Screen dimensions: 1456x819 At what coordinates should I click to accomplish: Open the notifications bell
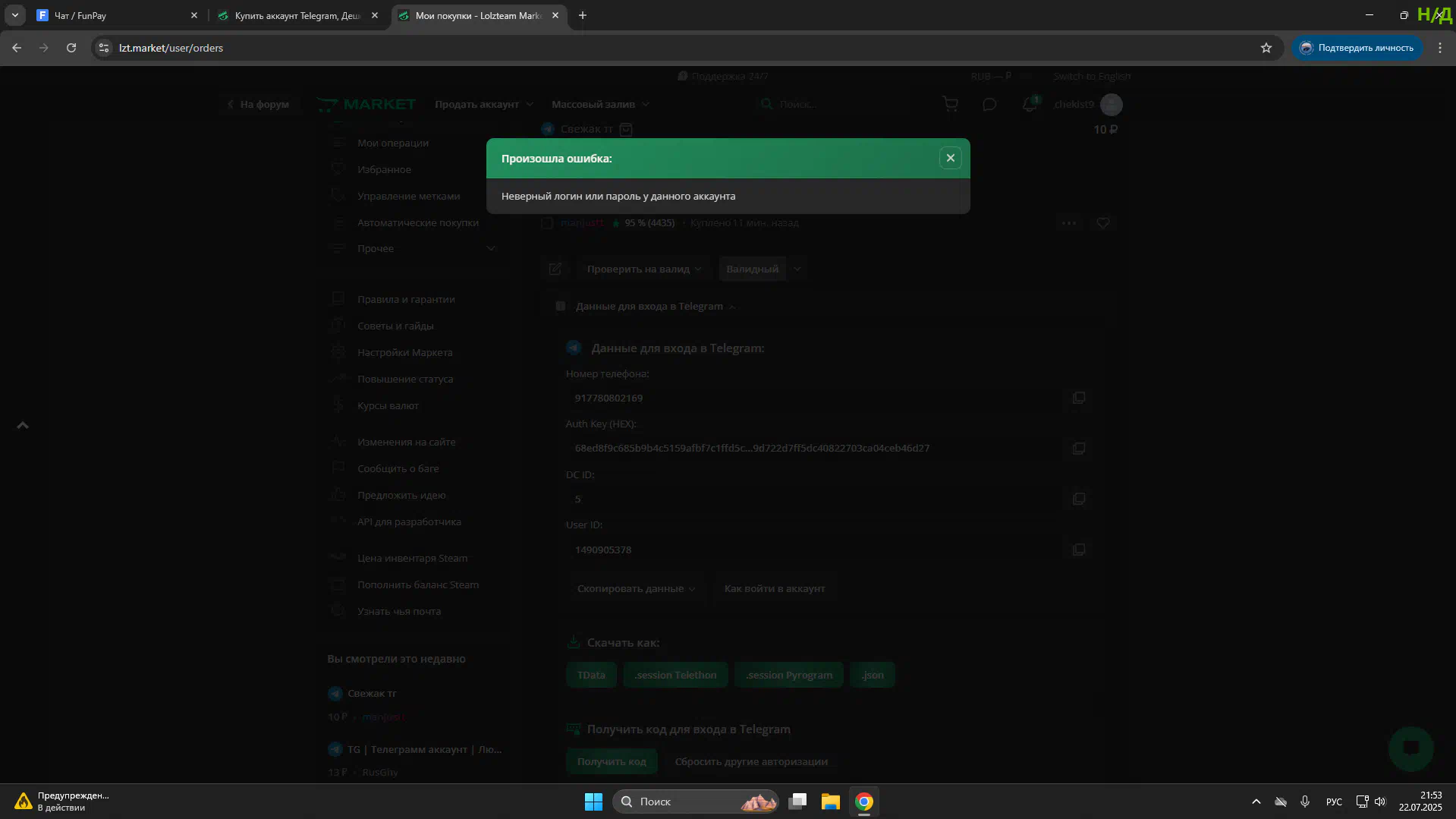point(1030,104)
